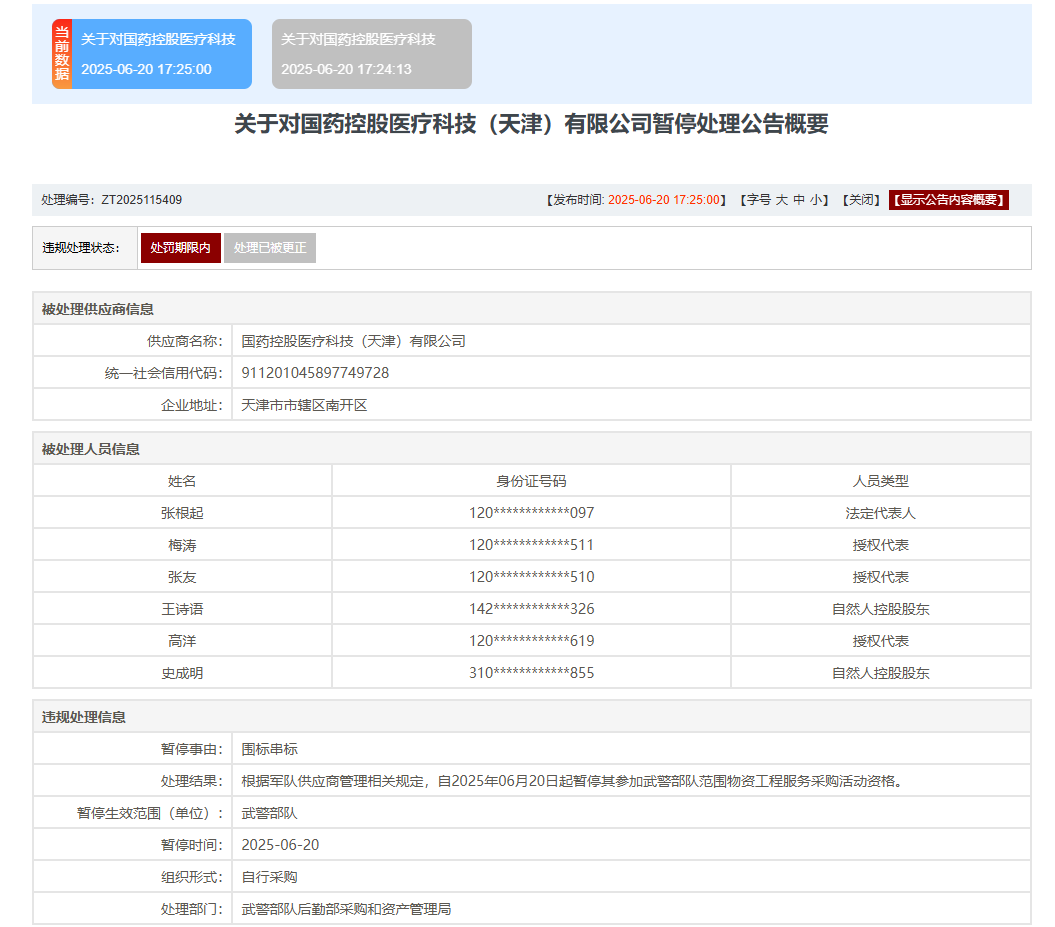Click the 被处理人员信息 section header
Image resolution: width=1055 pixels, height=927 pixels.
[91, 449]
